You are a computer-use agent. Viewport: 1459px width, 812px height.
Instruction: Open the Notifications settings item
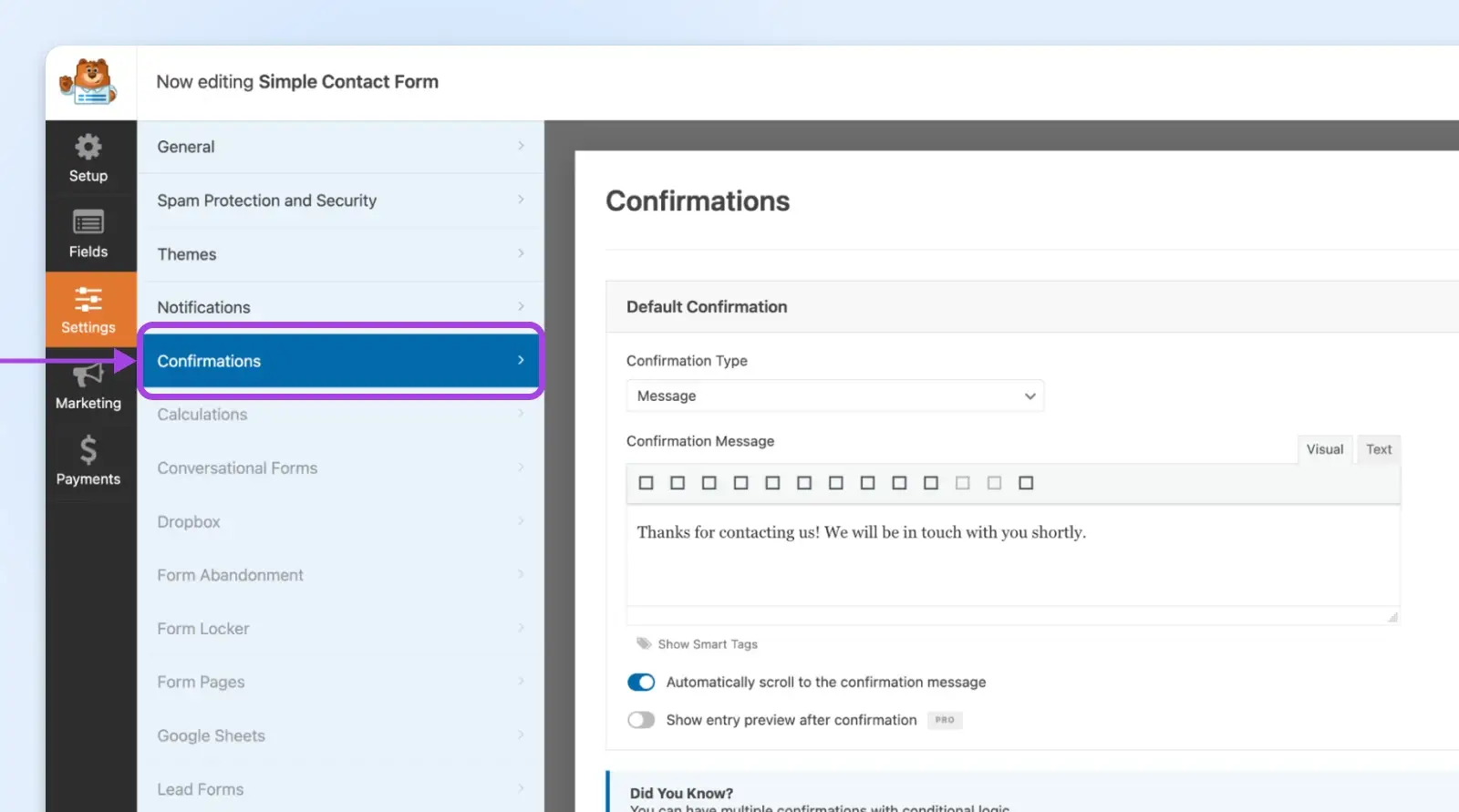pos(340,307)
